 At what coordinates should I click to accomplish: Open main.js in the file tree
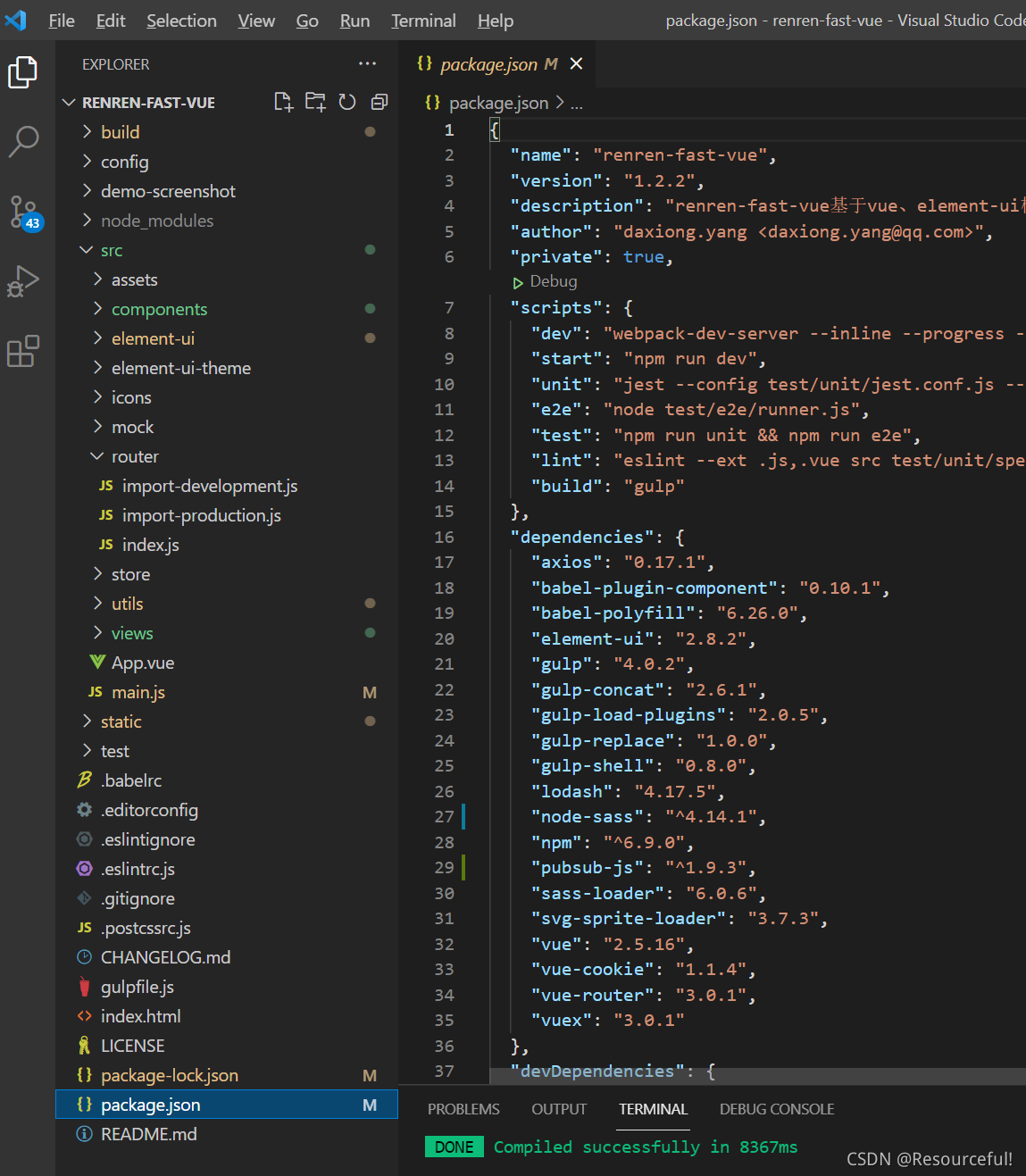coord(138,692)
